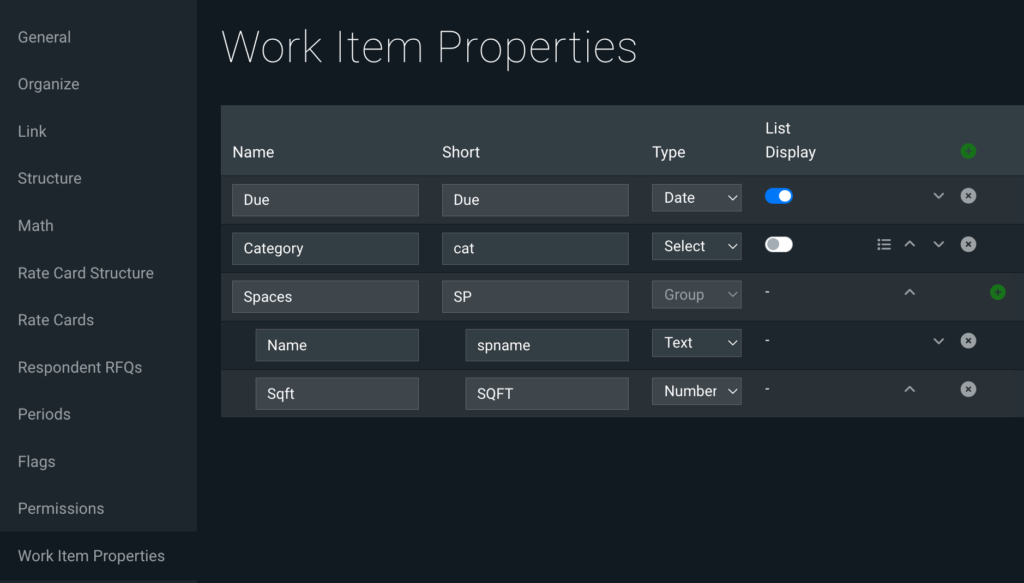The width and height of the screenshot is (1024, 583).
Task: Delete the Due property row
Action: (x=968, y=196)
